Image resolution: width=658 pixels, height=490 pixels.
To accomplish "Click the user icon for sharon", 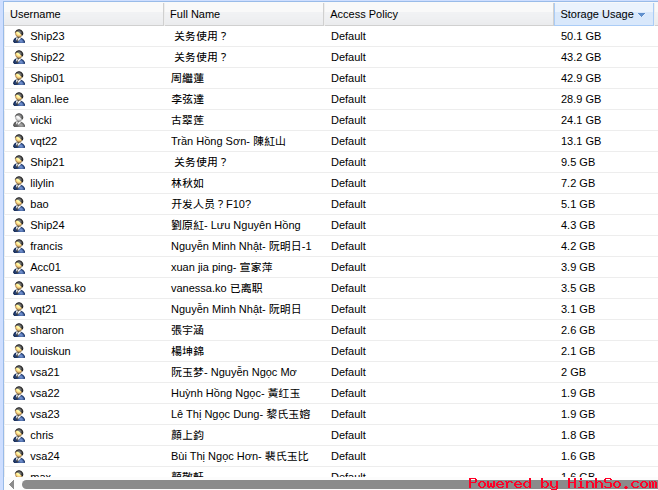I will click(x=19, y=330).
